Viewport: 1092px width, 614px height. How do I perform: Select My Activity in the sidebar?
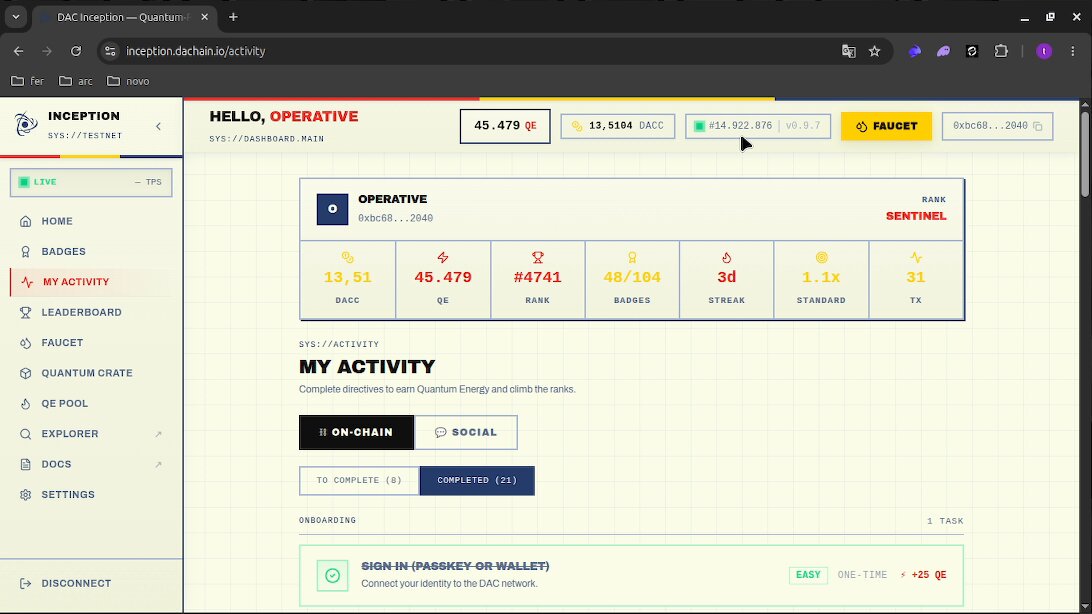(x=91, y=282)
